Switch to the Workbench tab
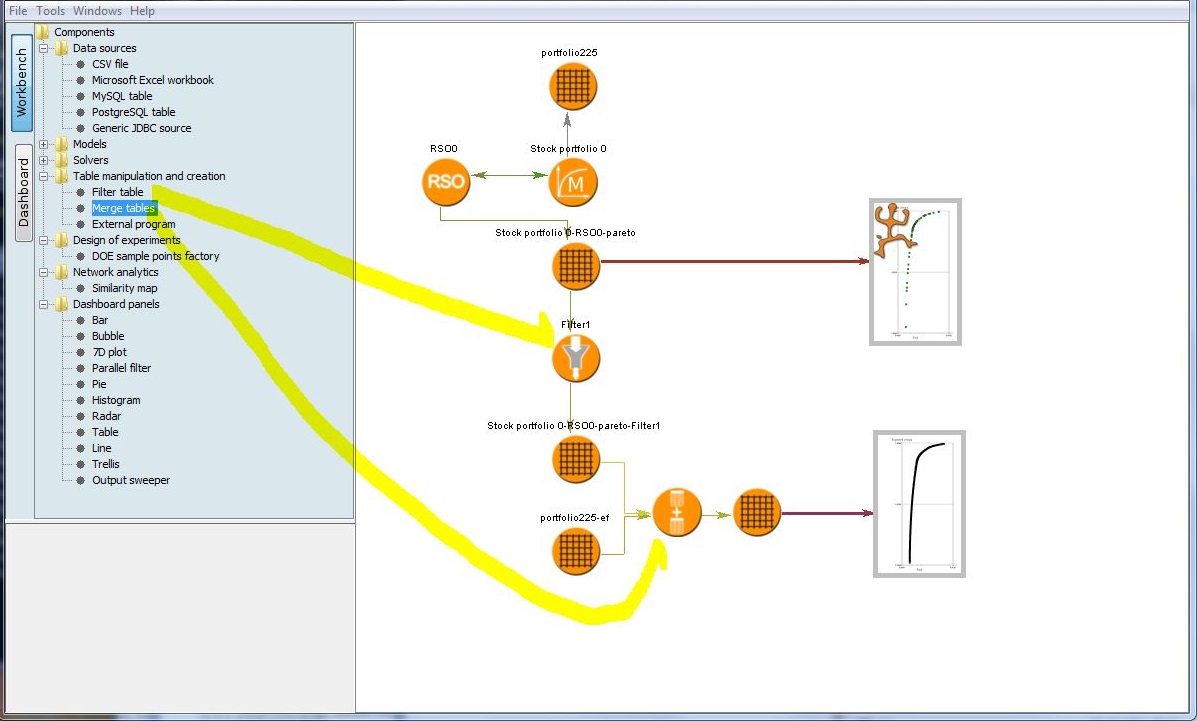1197x721 pixels. coord(23,83)
